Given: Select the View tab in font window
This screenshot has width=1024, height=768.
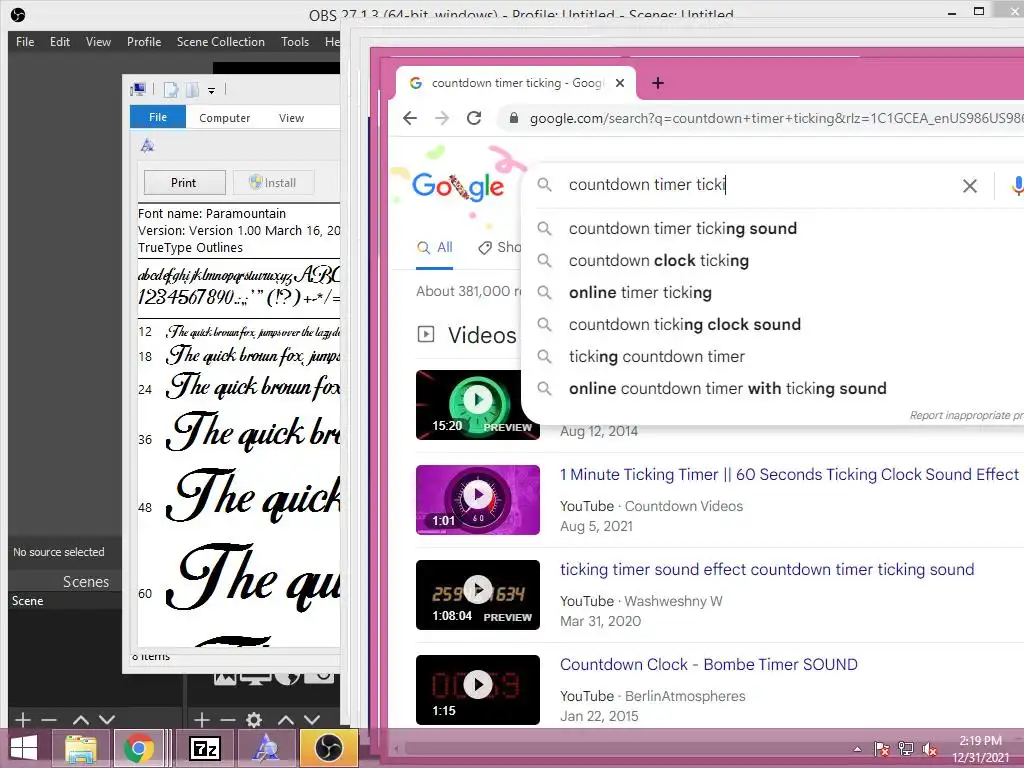Looking at the screenshot, I should coord(291,118).
